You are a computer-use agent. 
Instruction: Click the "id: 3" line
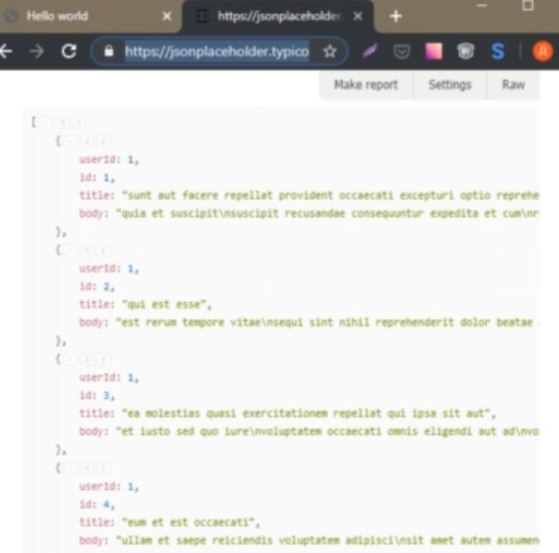coord(97,395)
